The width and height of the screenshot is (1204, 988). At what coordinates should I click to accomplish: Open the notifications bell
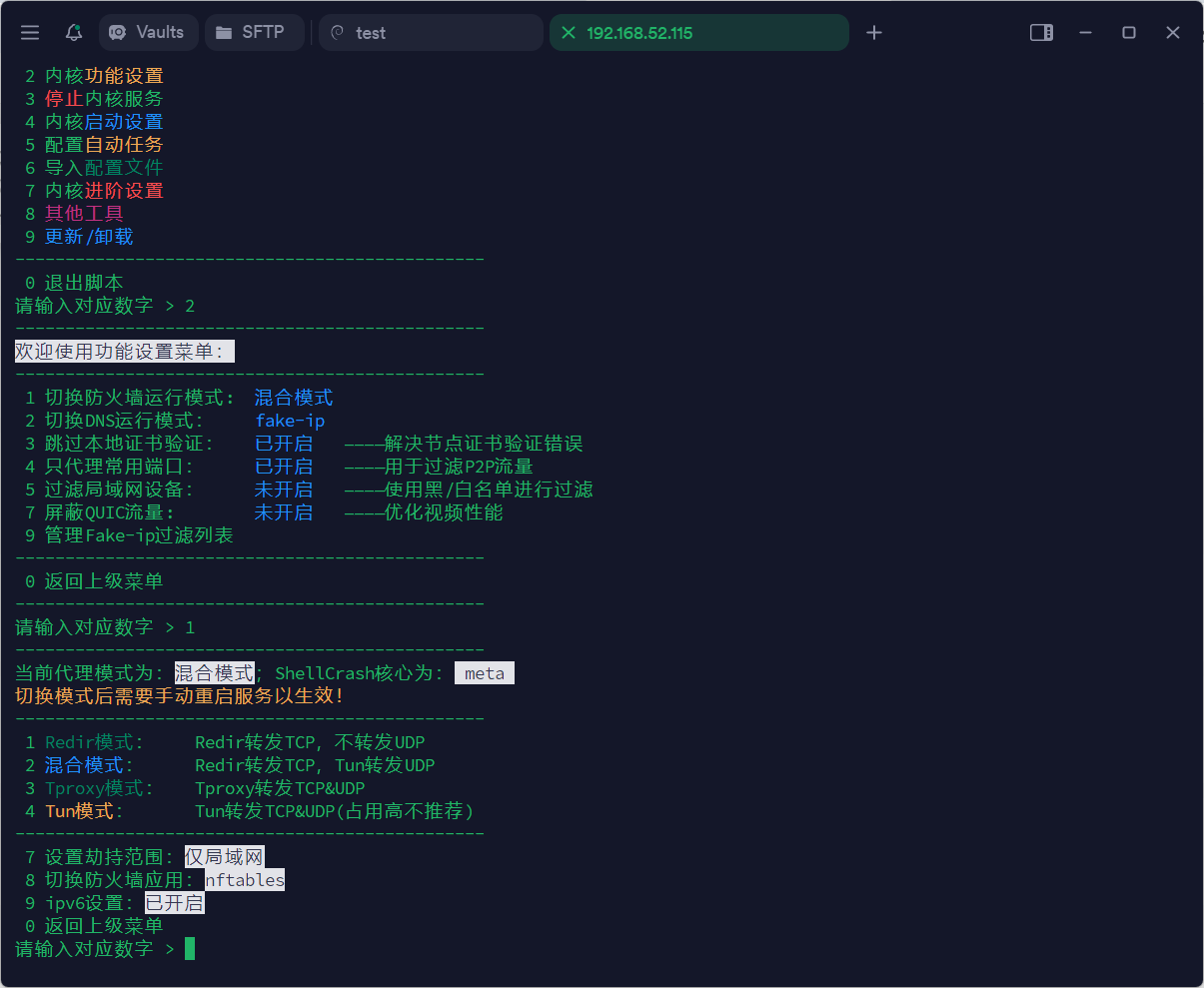click(x=72, y=32)
